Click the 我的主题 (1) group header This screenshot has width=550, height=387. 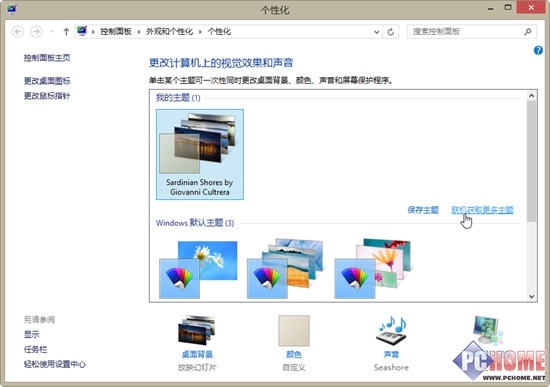(178, 98)
